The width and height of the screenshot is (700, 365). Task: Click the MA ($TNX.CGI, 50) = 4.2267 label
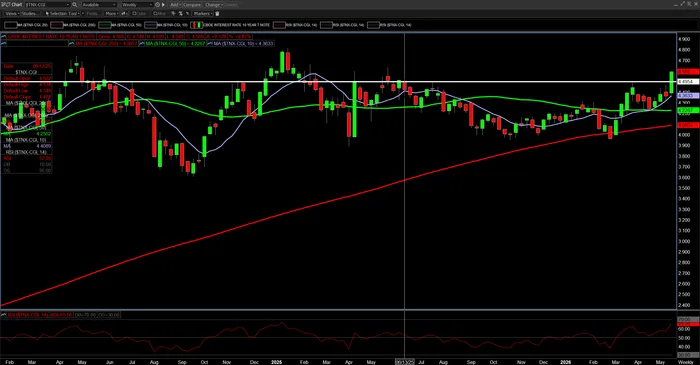pyautogui.click(x=175, y=43)
